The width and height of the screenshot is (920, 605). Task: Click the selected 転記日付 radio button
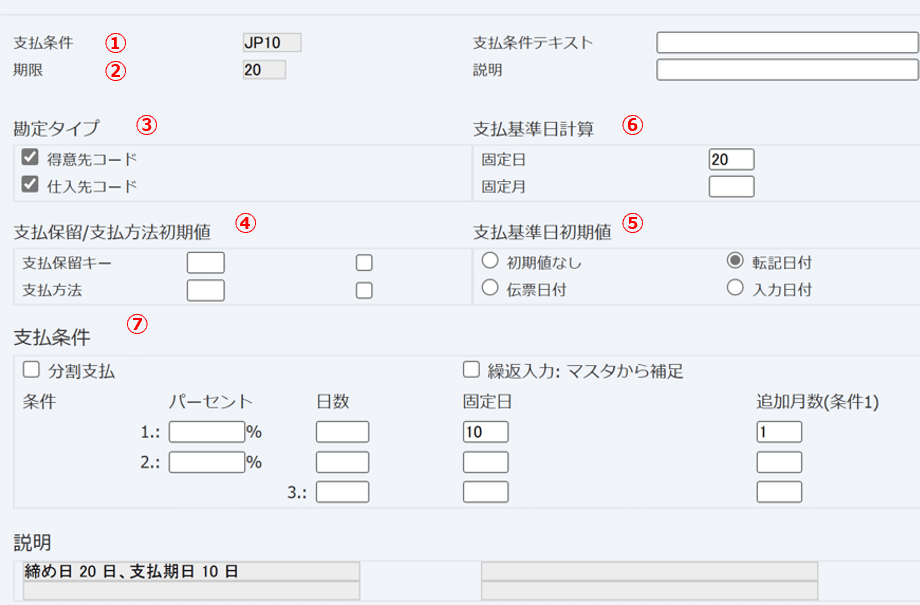coord(733,262)
